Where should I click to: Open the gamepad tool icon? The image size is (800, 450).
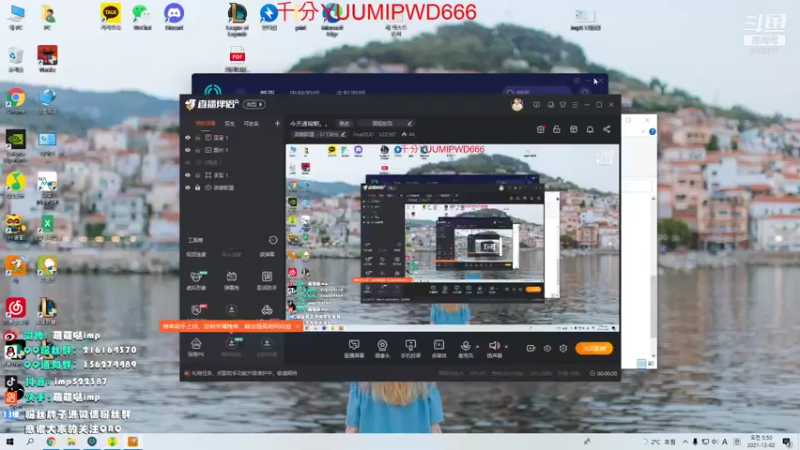tap(266, 310)
